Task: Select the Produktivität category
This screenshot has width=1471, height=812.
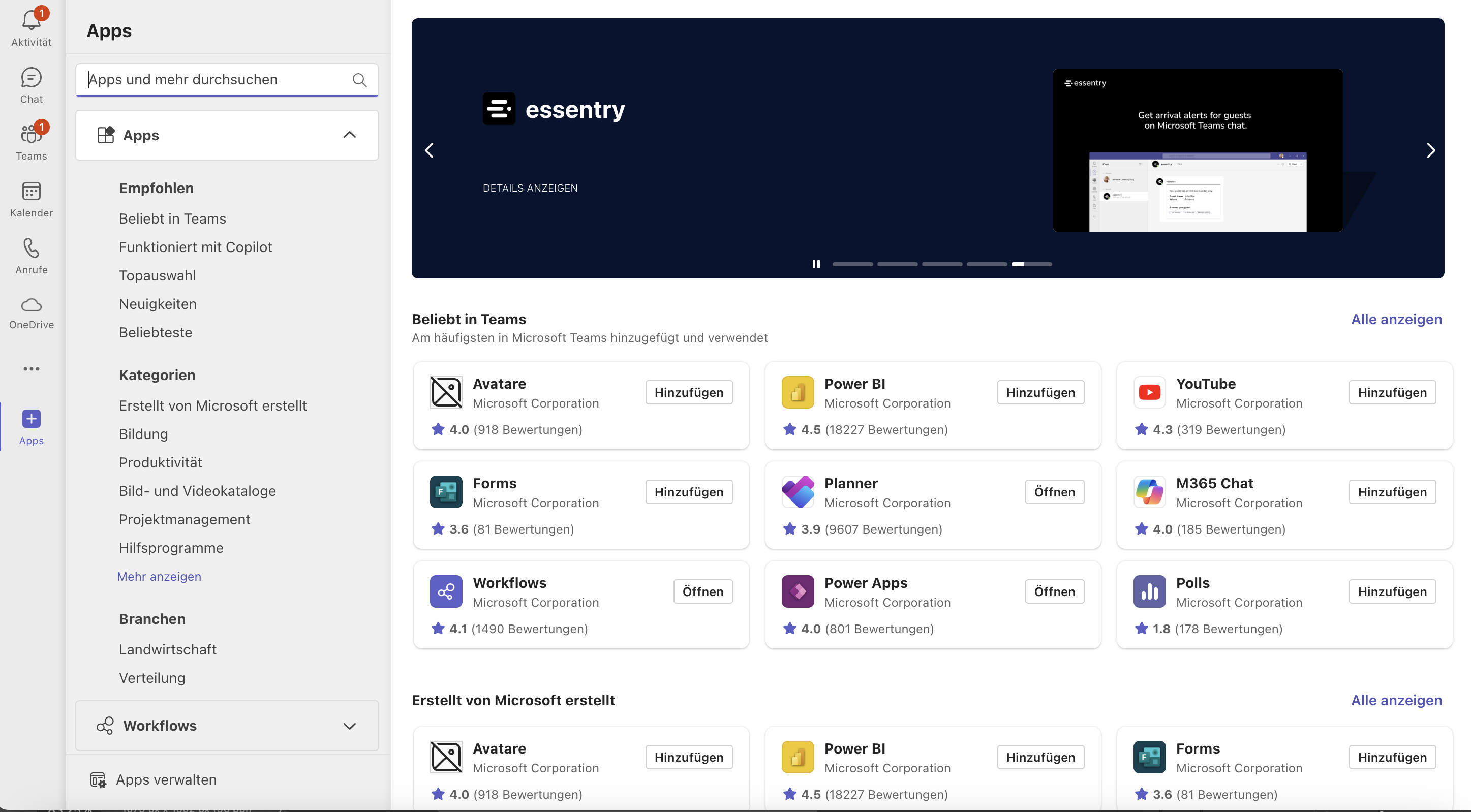Action: point(161,462)
